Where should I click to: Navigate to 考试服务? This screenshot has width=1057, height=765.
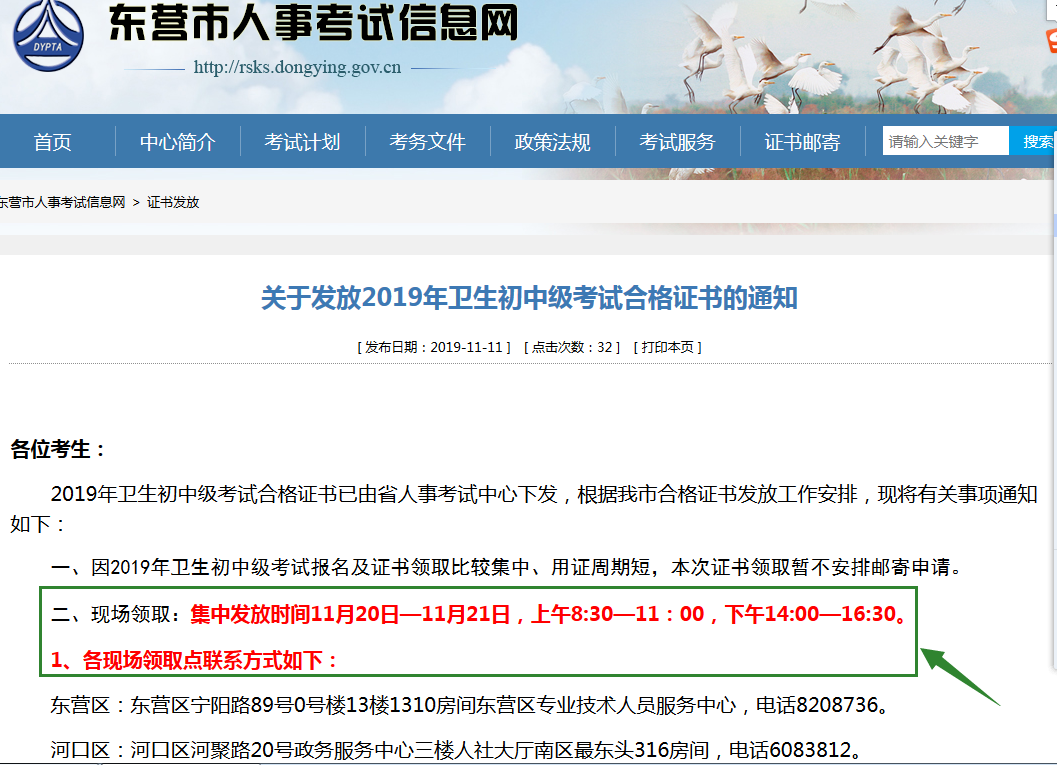677,142
